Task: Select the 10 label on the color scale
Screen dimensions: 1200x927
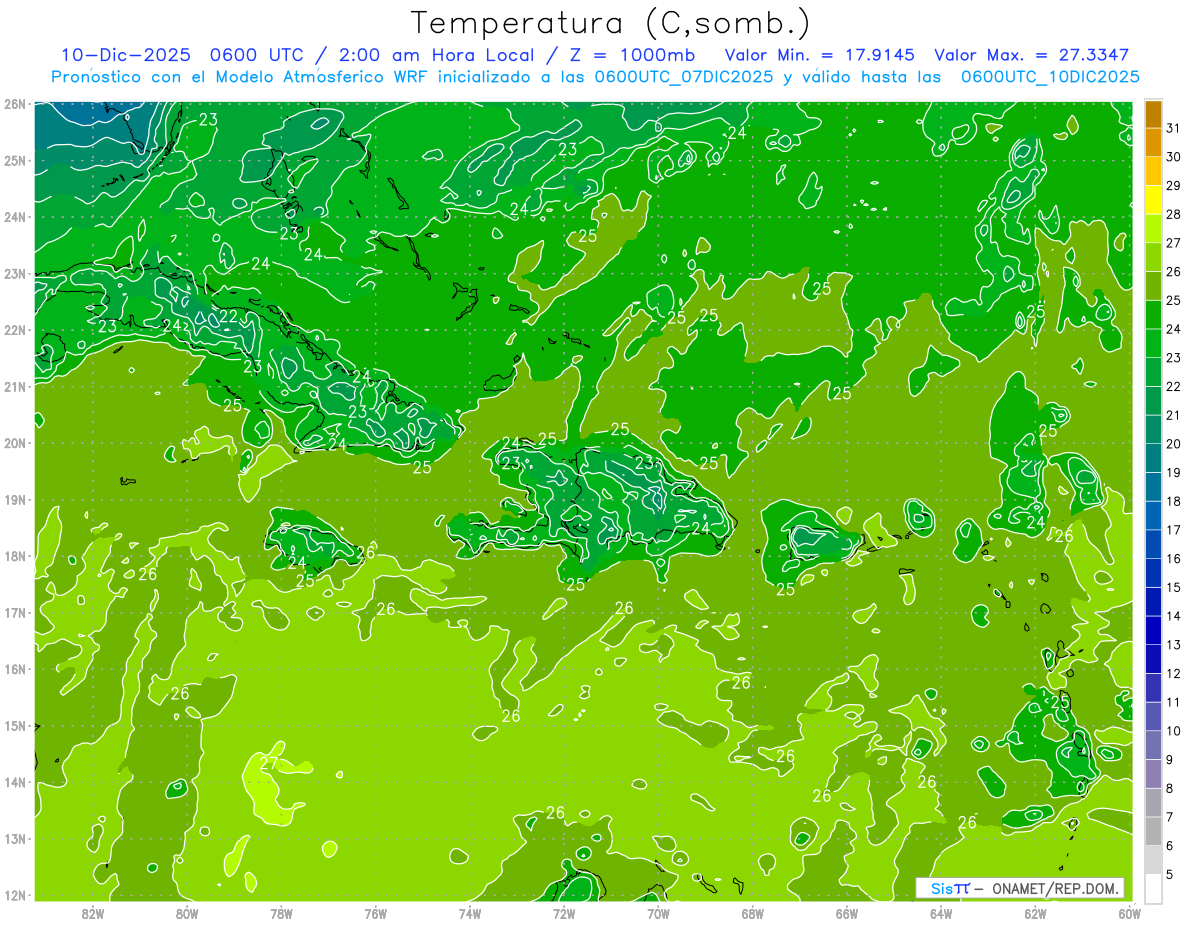Action: point(1174,731)
